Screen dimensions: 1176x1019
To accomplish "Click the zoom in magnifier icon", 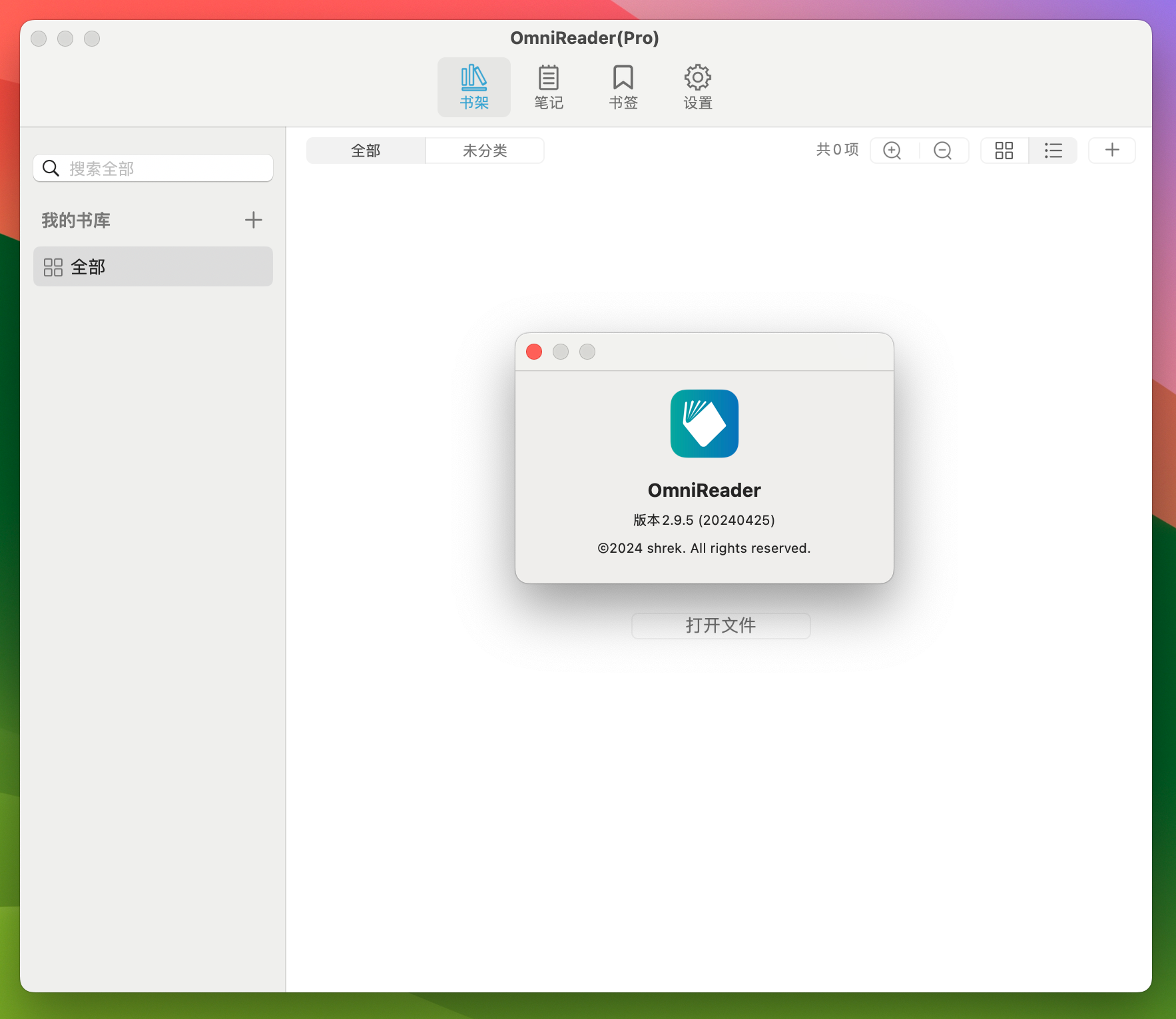I will click(892, 151).
